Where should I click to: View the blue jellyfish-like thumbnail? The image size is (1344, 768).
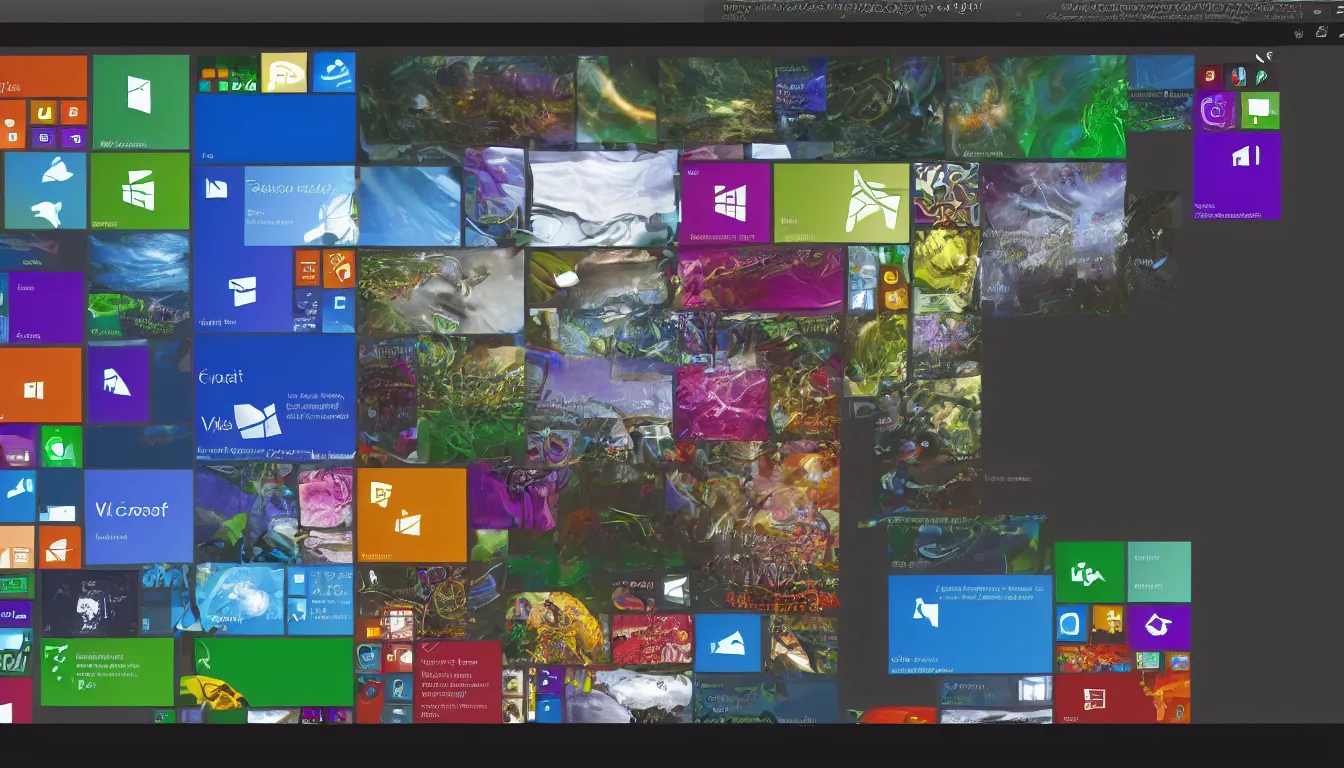(240, 599)
